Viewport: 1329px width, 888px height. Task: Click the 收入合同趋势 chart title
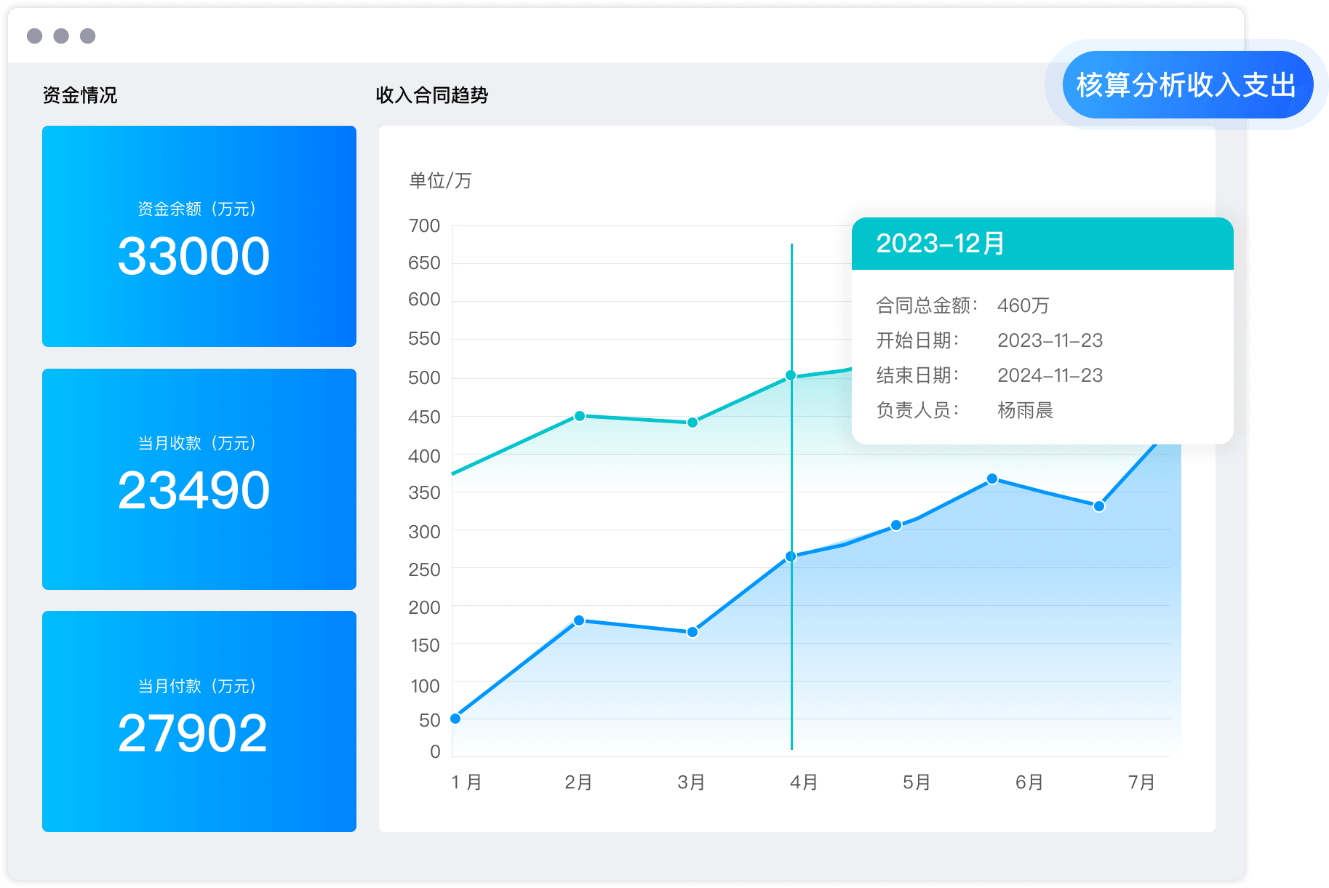tap(432, 96)
